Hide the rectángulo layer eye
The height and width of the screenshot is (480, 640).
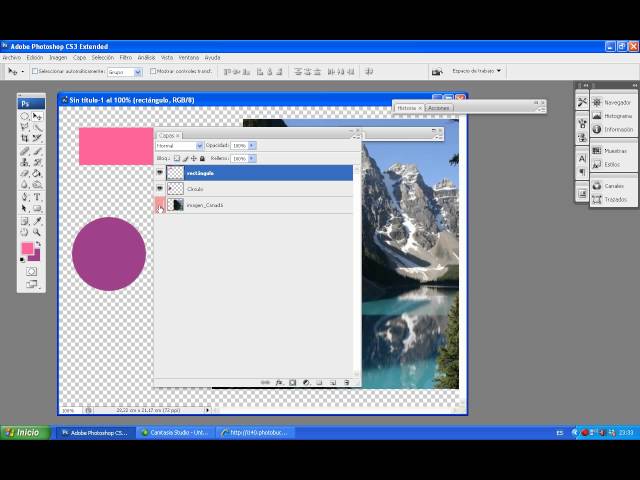tap(160, 173)
